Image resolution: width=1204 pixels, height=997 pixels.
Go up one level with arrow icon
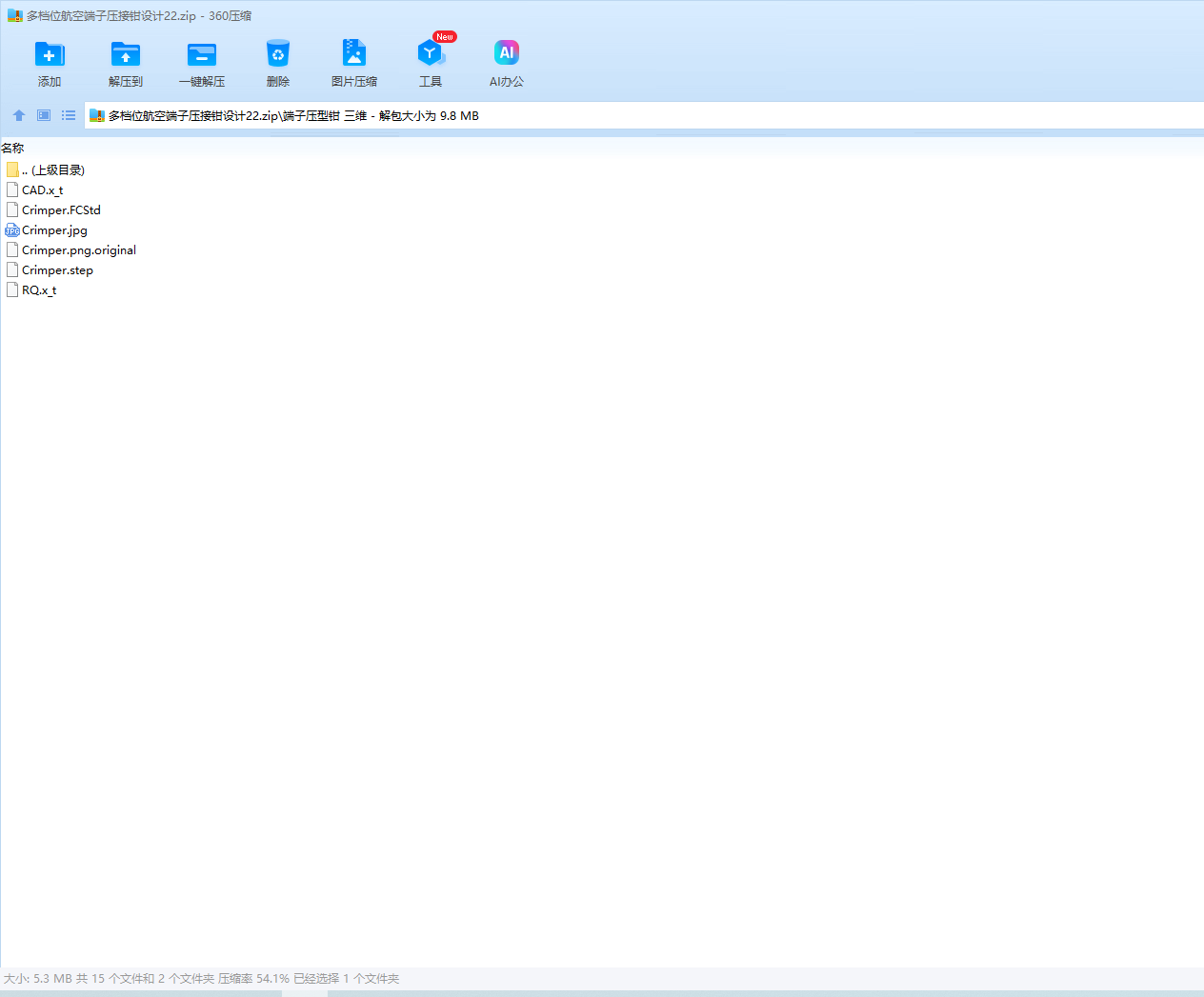pyautogui.click(x=19, y=115)
